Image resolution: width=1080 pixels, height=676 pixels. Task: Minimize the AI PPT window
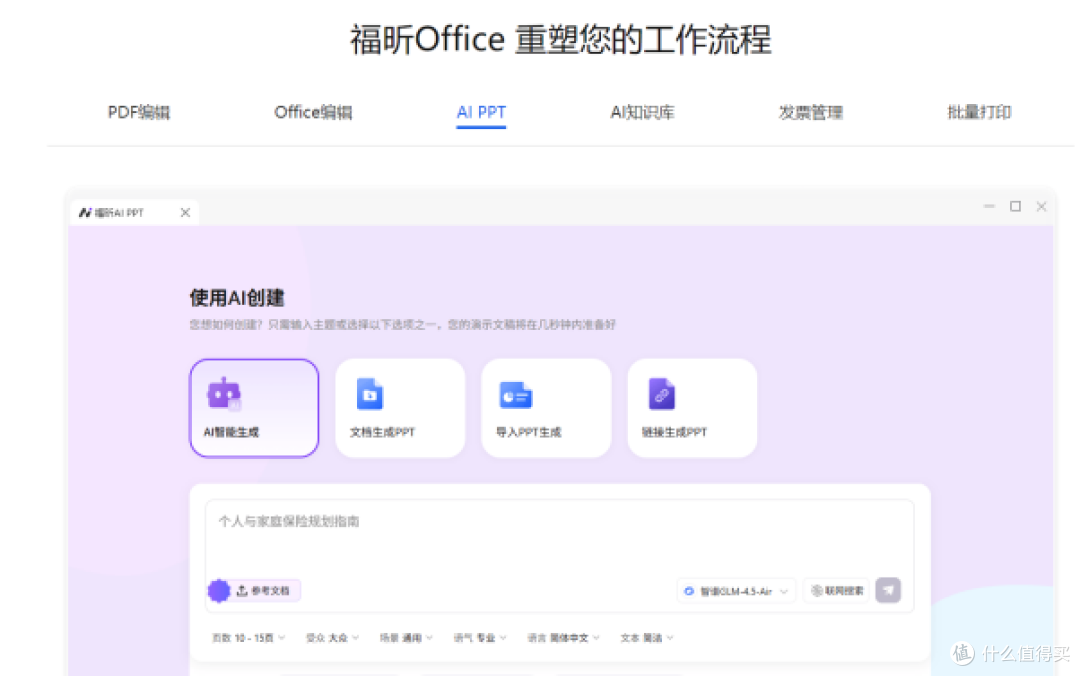pyautogui.click(x=990, y=206)
